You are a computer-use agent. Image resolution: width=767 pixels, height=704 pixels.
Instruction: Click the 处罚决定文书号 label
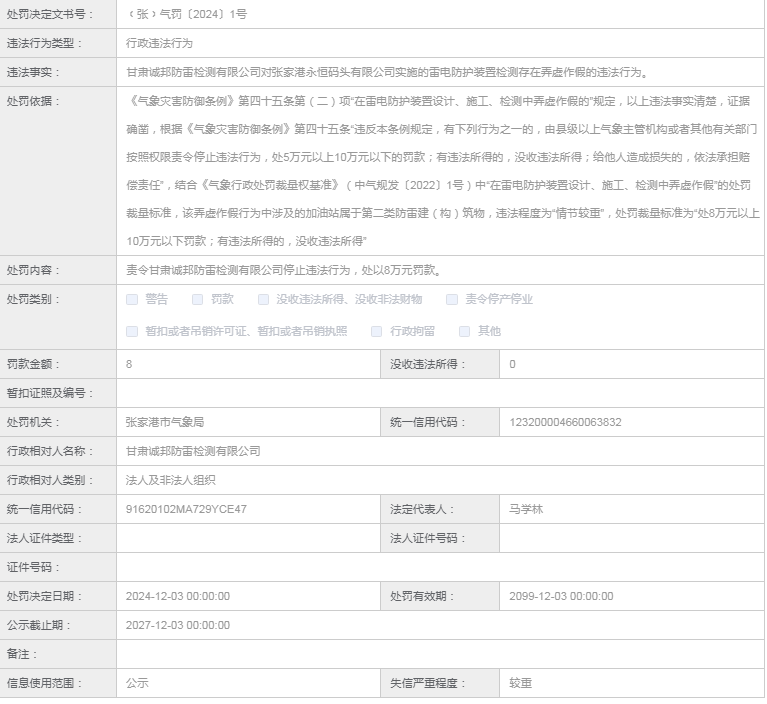point(49,14)
